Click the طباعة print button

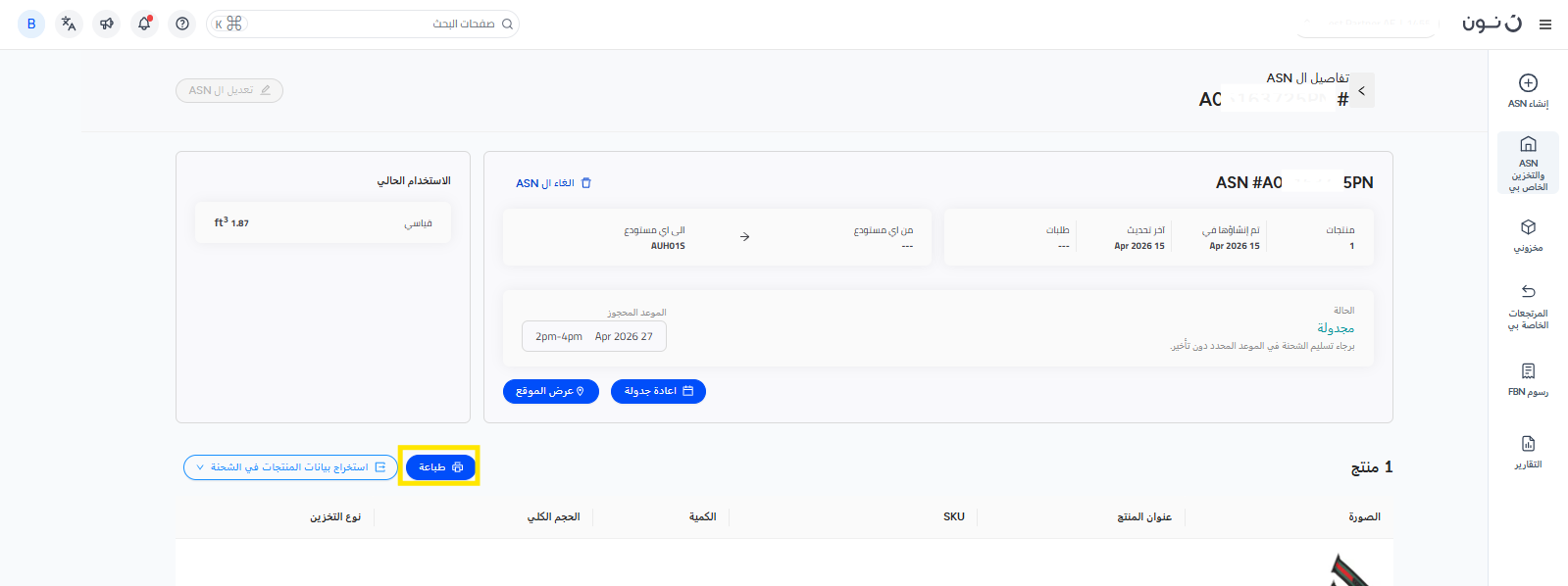(x=440, y=467)
